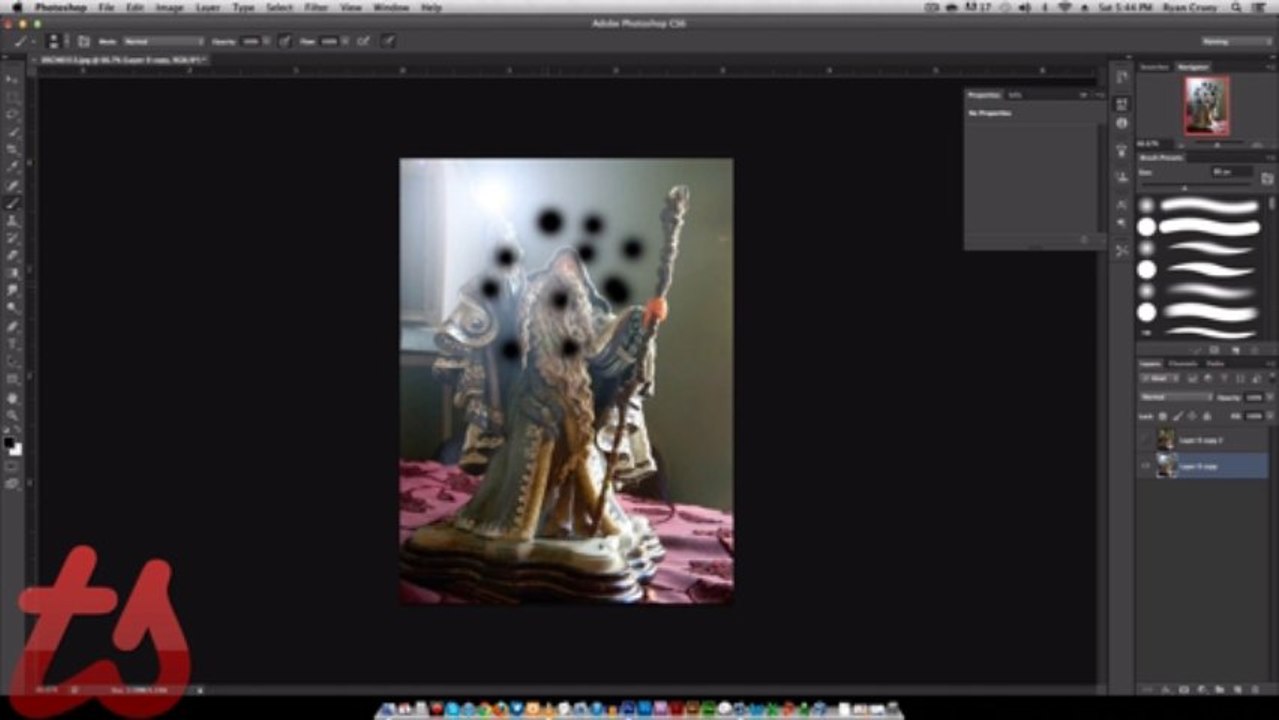Select the Blur tool
The width and height of the screenshot is (1279, 720).
[x=13, y=290]
